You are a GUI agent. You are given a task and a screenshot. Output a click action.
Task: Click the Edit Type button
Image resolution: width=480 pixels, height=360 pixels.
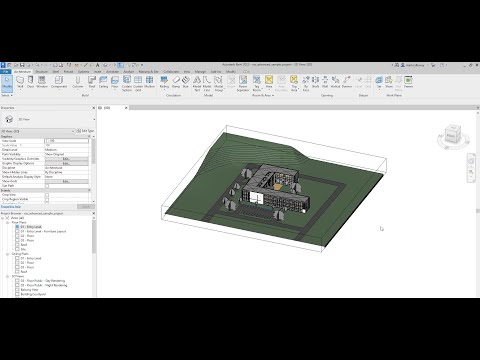pyautogui.click(x=85, y=131)
